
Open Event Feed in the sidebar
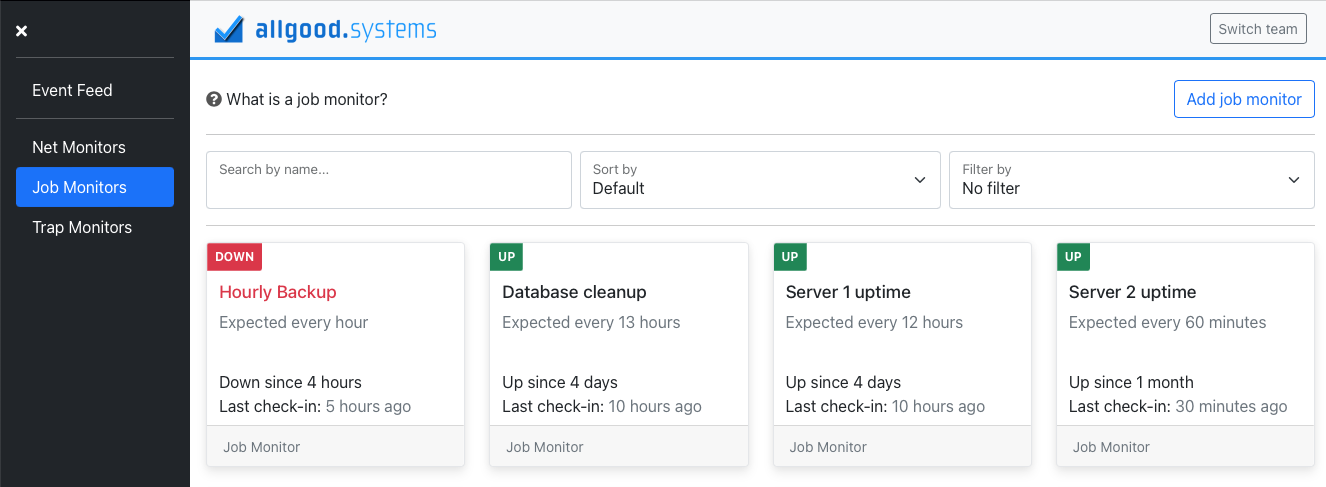click(72, 90)
